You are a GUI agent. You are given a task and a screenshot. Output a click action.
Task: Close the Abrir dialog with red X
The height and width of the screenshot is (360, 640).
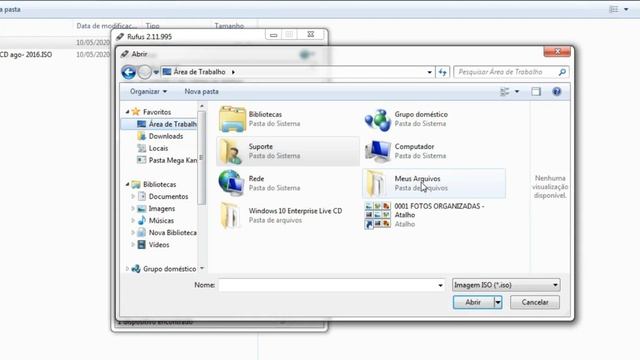click(557, 51)
